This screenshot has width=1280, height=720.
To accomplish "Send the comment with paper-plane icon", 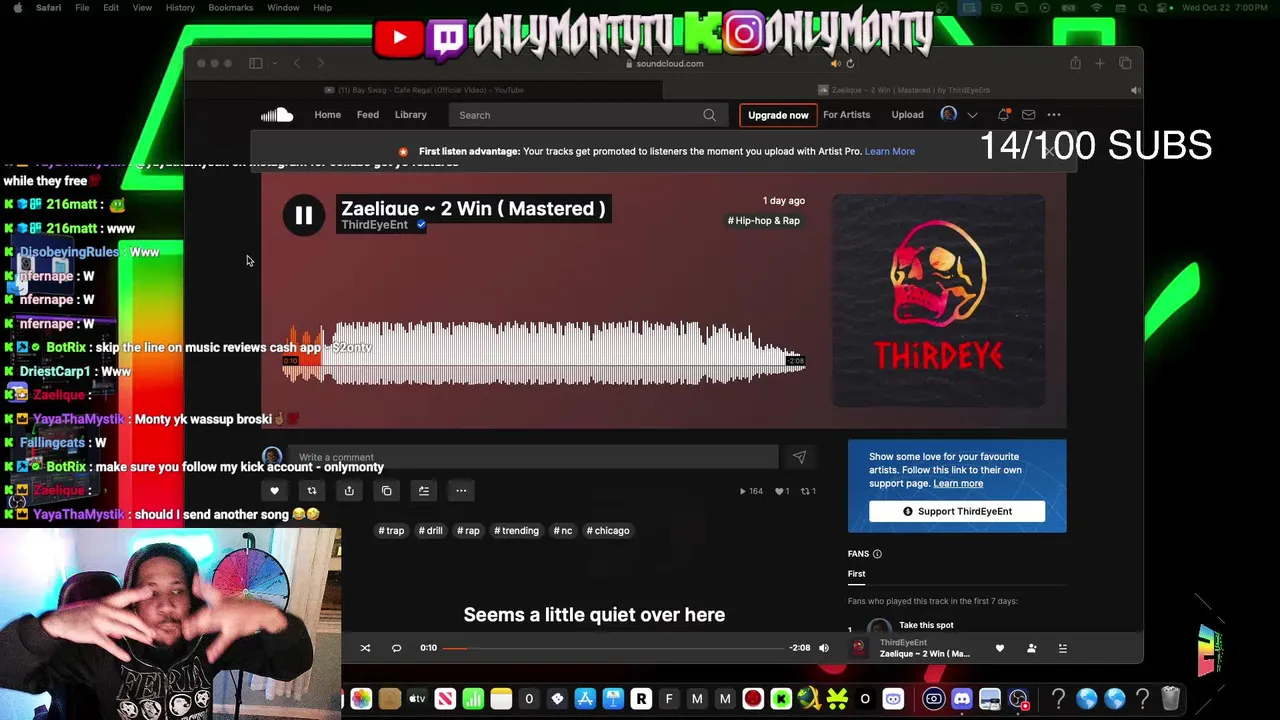I will pyautogui.click(x=799, y=457).
